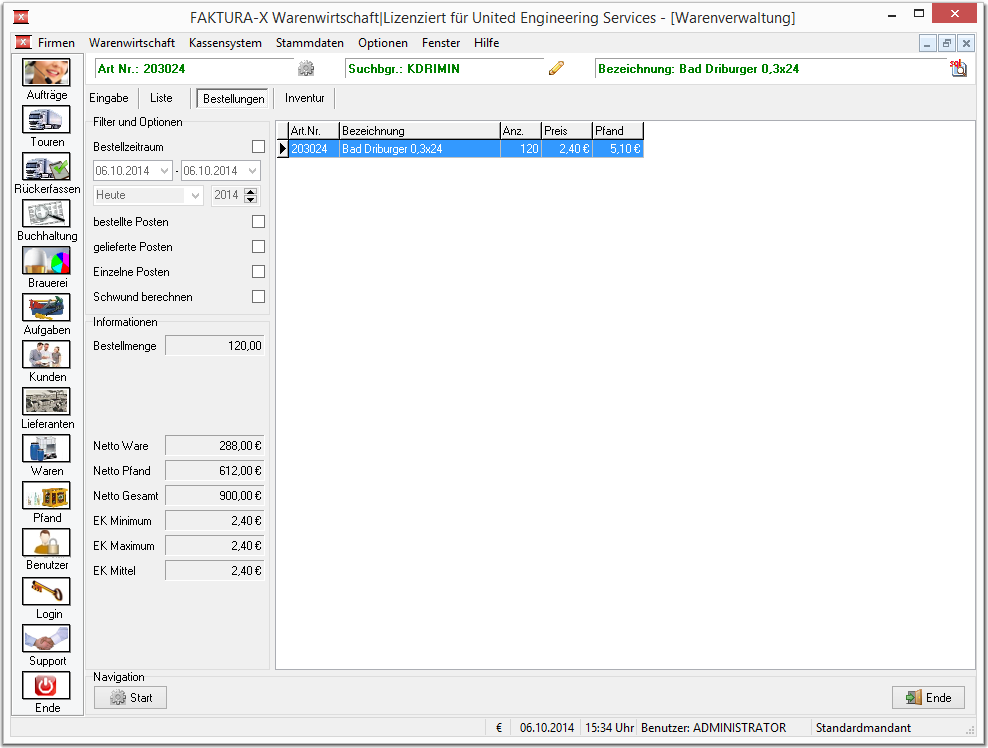Screen dimensions: 988x748
Task: Open the Pfand icon
Action: pyautogui.click(x=46, y=495)
